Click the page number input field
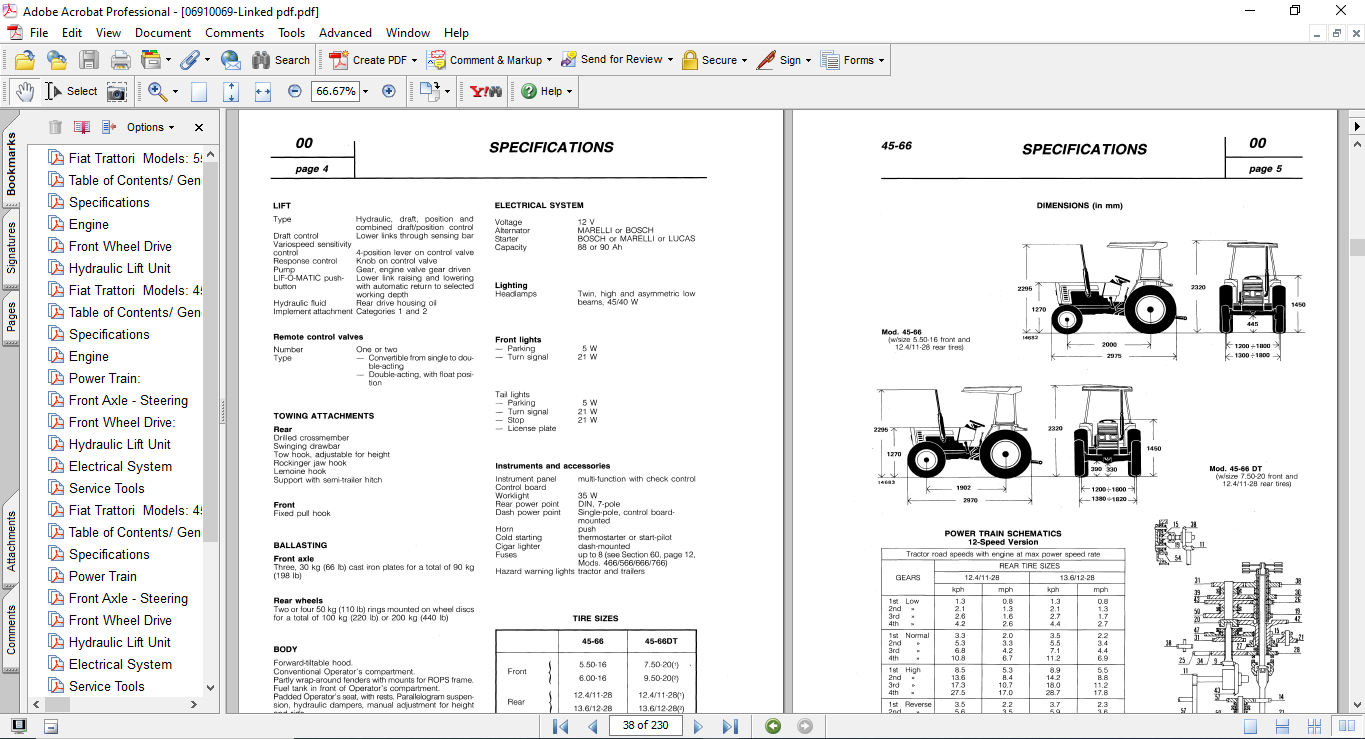 pos(645,725)
